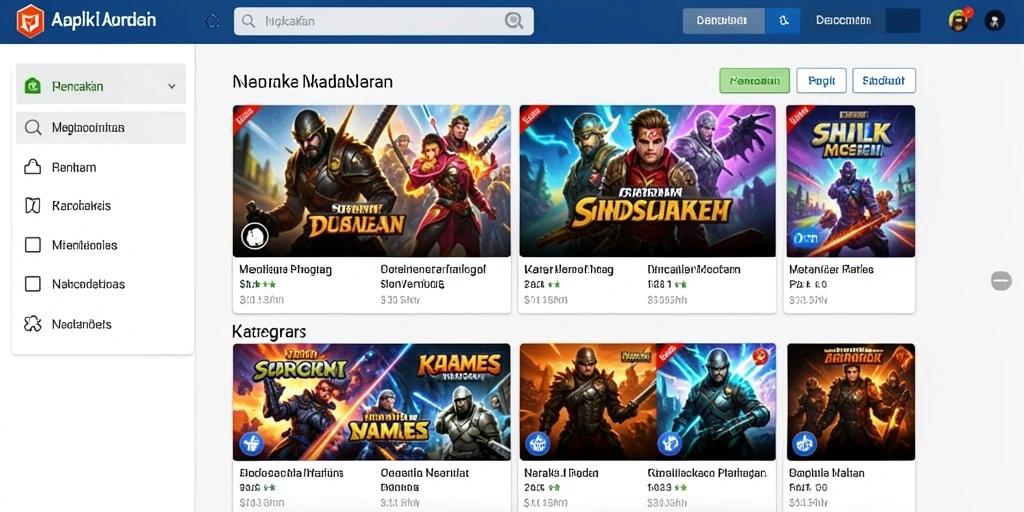
Task: Toggle the Mientdoolas checkbox
Action: [x=33, y=245]
